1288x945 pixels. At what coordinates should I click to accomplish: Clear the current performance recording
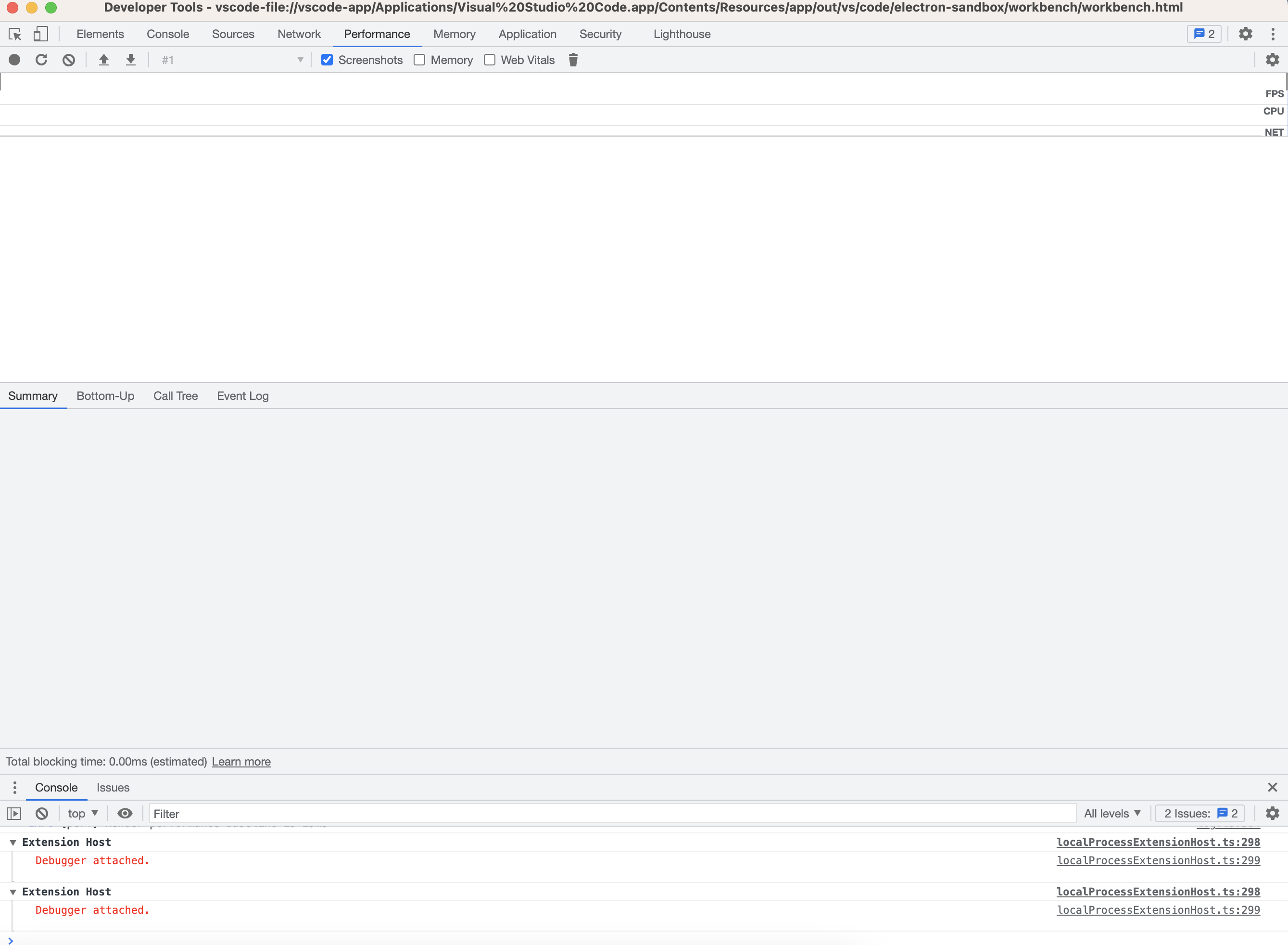pyautogui.click(x=69, y=60)
